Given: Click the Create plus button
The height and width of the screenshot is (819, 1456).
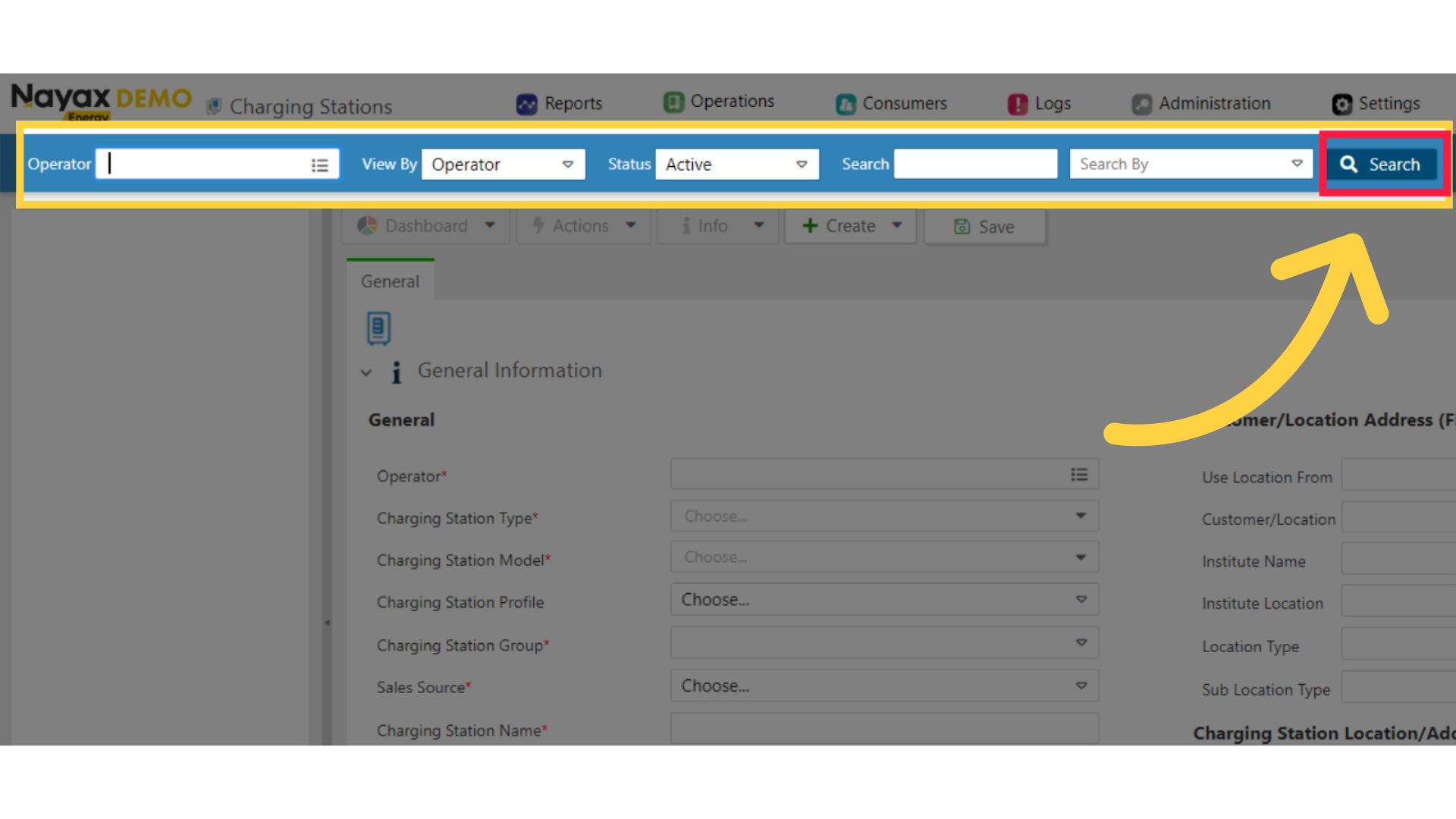Looking at the screenshot, I should pyautogui.click(x=850, y=226).
